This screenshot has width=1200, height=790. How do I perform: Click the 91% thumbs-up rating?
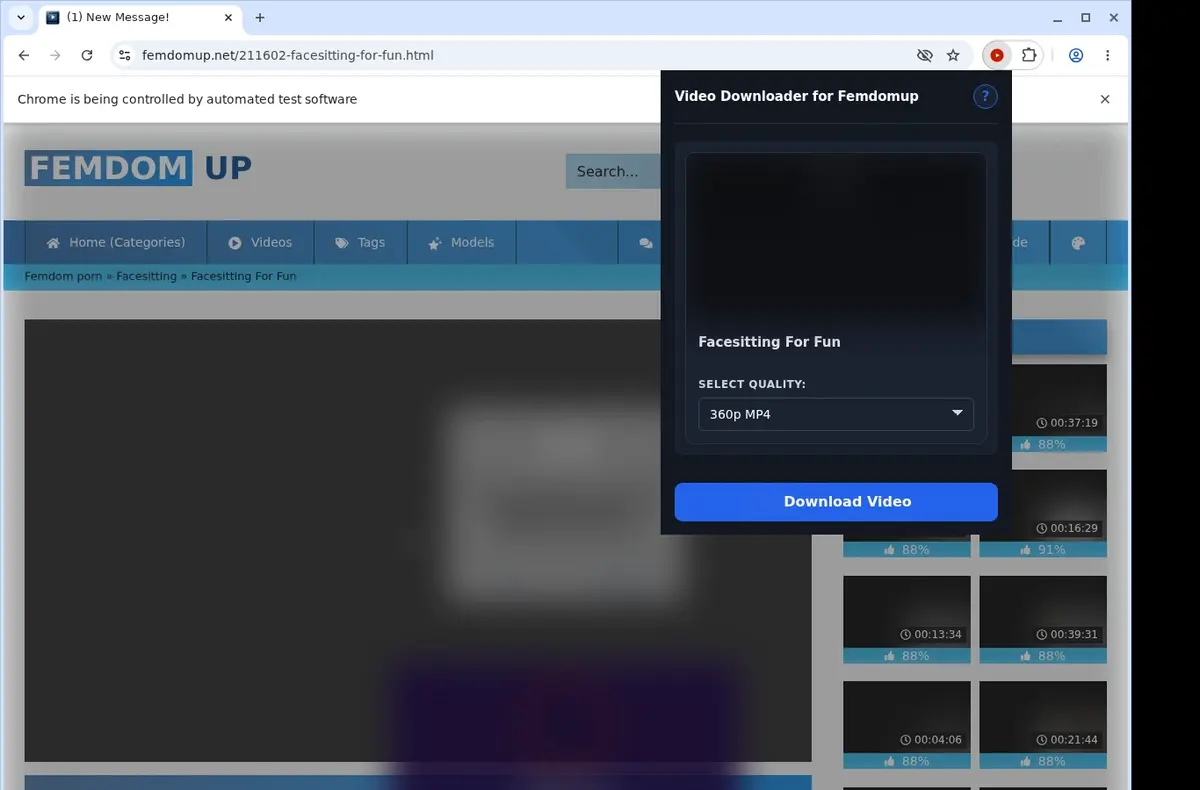coord(1043,550)
